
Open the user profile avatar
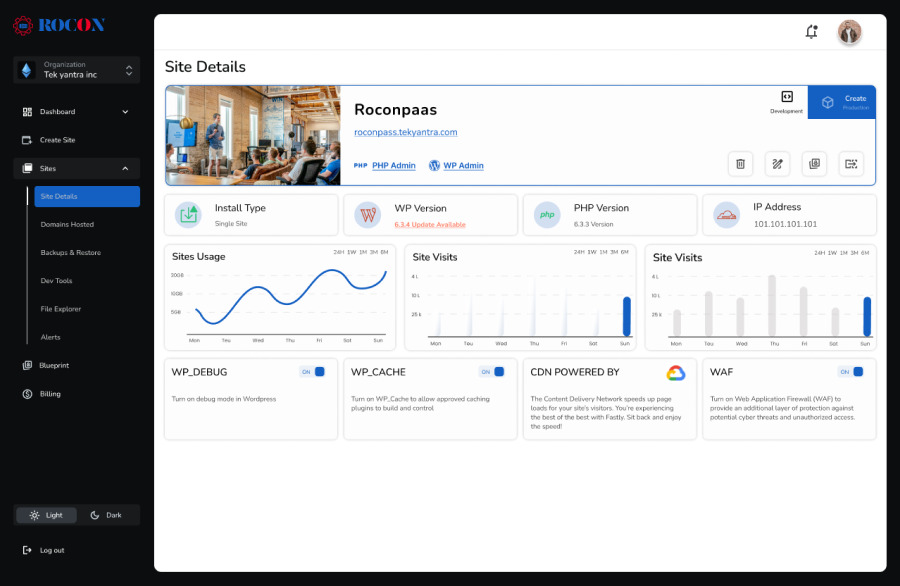[x=849, y=32]
